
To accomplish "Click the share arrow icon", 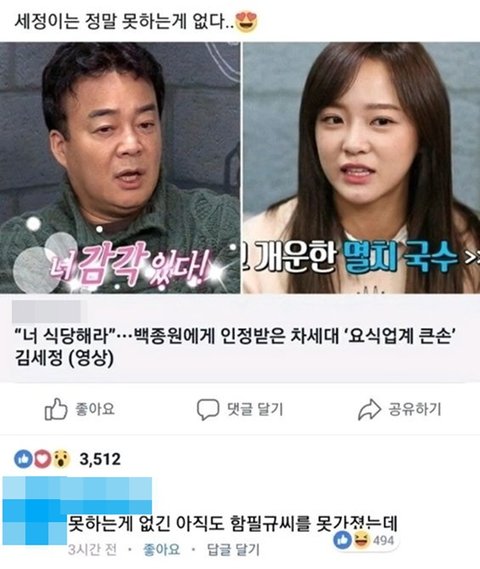I will pos(369,409).
